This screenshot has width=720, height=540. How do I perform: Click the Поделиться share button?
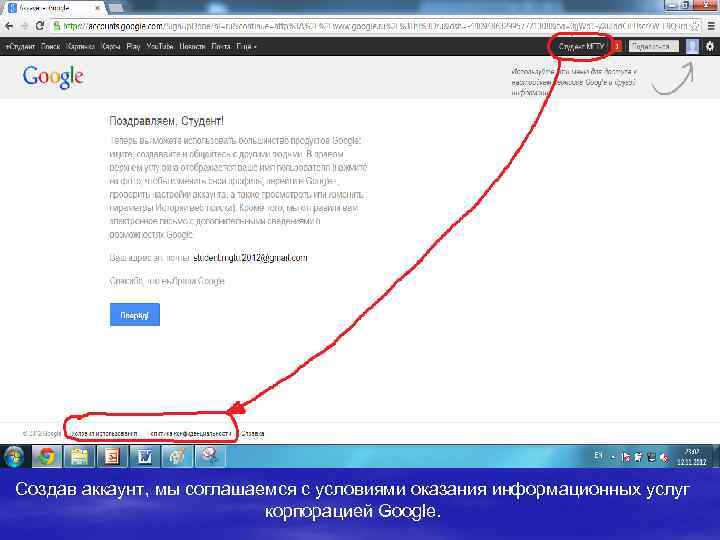coord(653,46)
